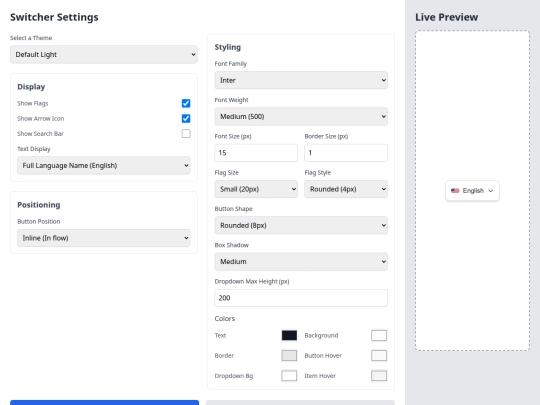This screenshot has height=405, width=540.
Task: Open the Dropdown Bg color swatch
Action: [x=289, y=376]
